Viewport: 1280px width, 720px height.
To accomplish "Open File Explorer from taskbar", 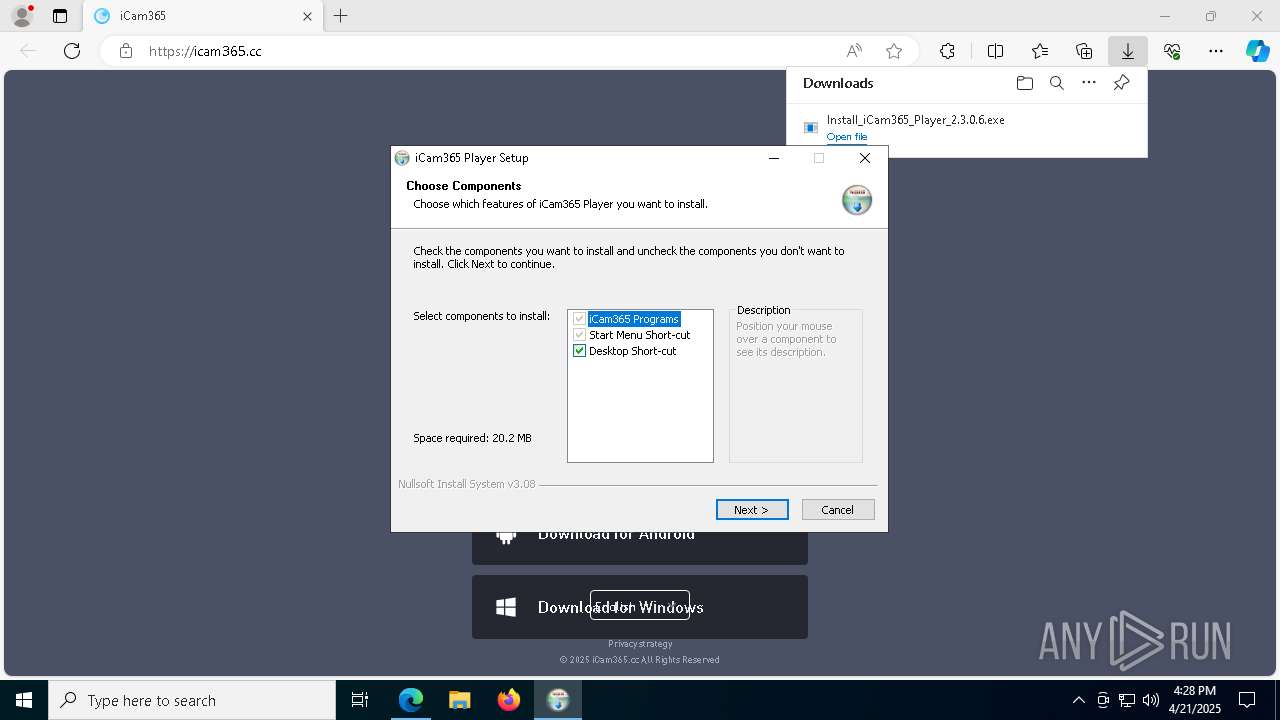I will [460, 700].
